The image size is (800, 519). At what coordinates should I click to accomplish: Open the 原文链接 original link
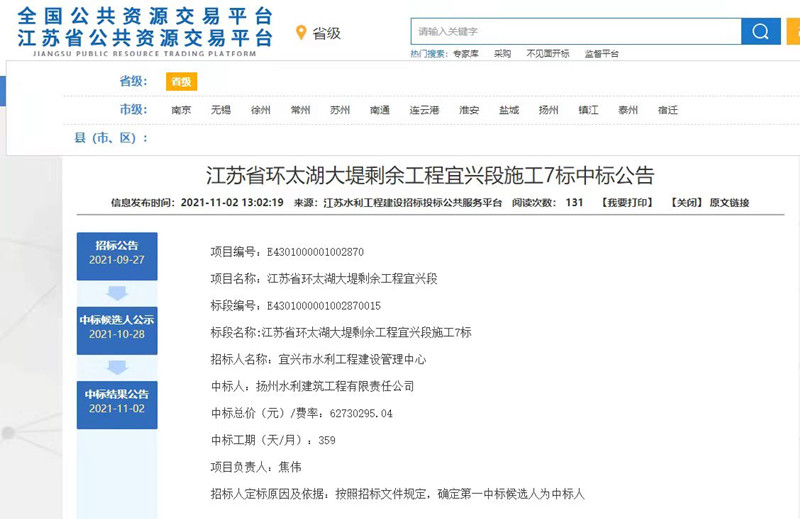pyautogui.click(x=729, y=203)
